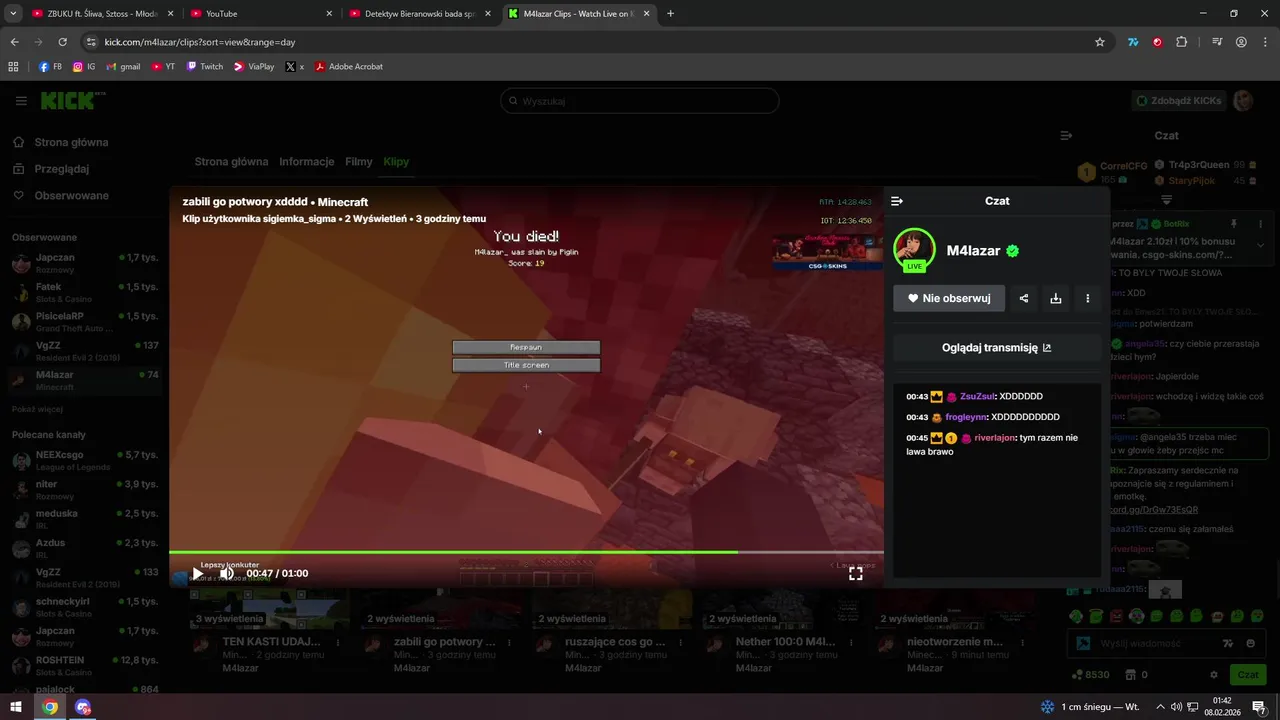Open the FB bookmark
Viewport: 1280px width, 720px height.
(x=50, y=67)
